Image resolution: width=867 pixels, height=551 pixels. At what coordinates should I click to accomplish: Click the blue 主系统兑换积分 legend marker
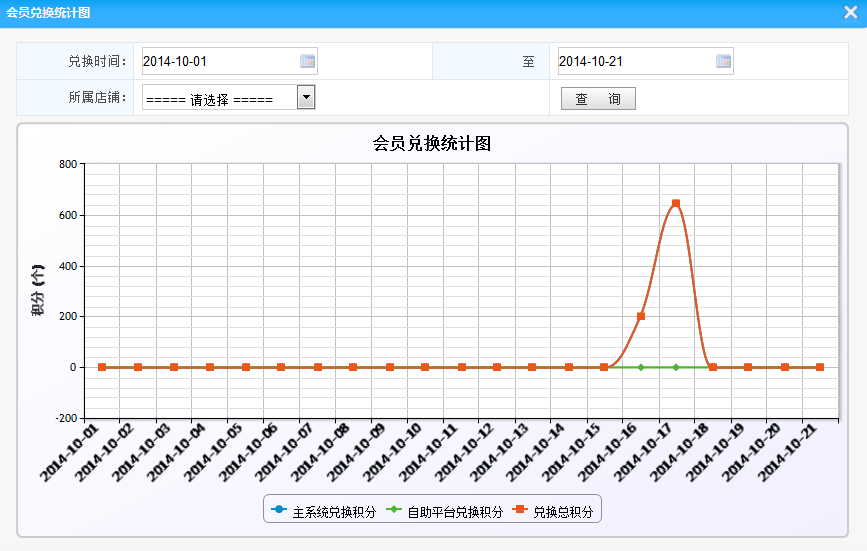click(279, 511)
